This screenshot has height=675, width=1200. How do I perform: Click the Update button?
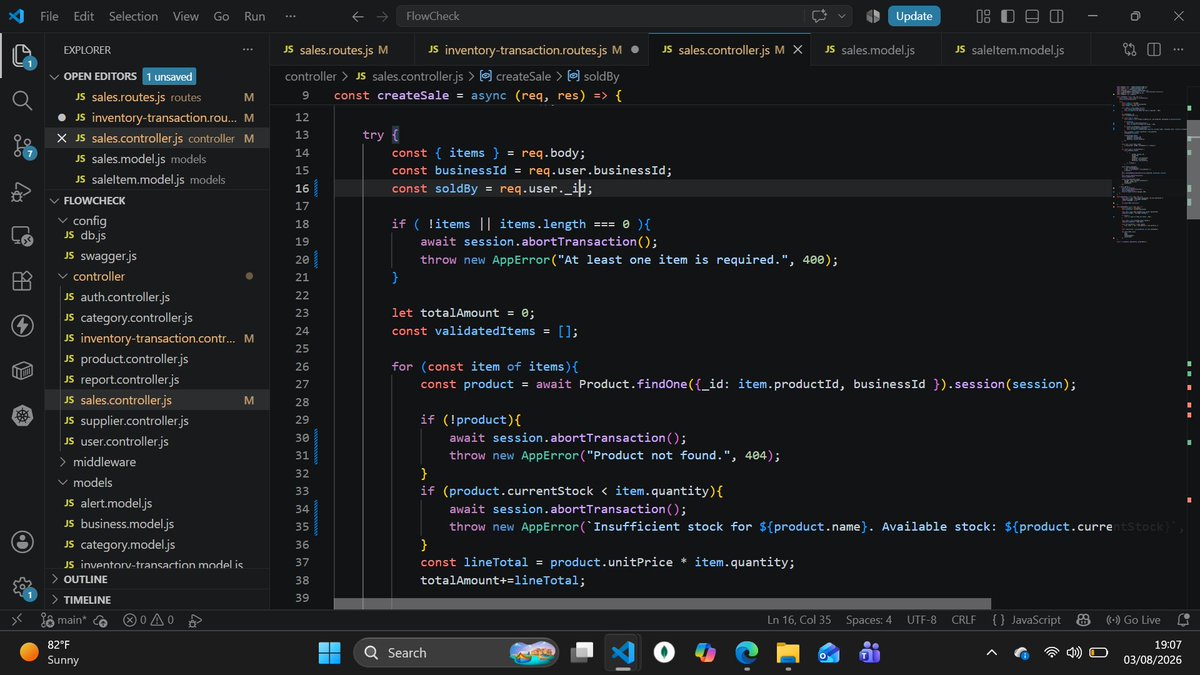pos(914,16)
